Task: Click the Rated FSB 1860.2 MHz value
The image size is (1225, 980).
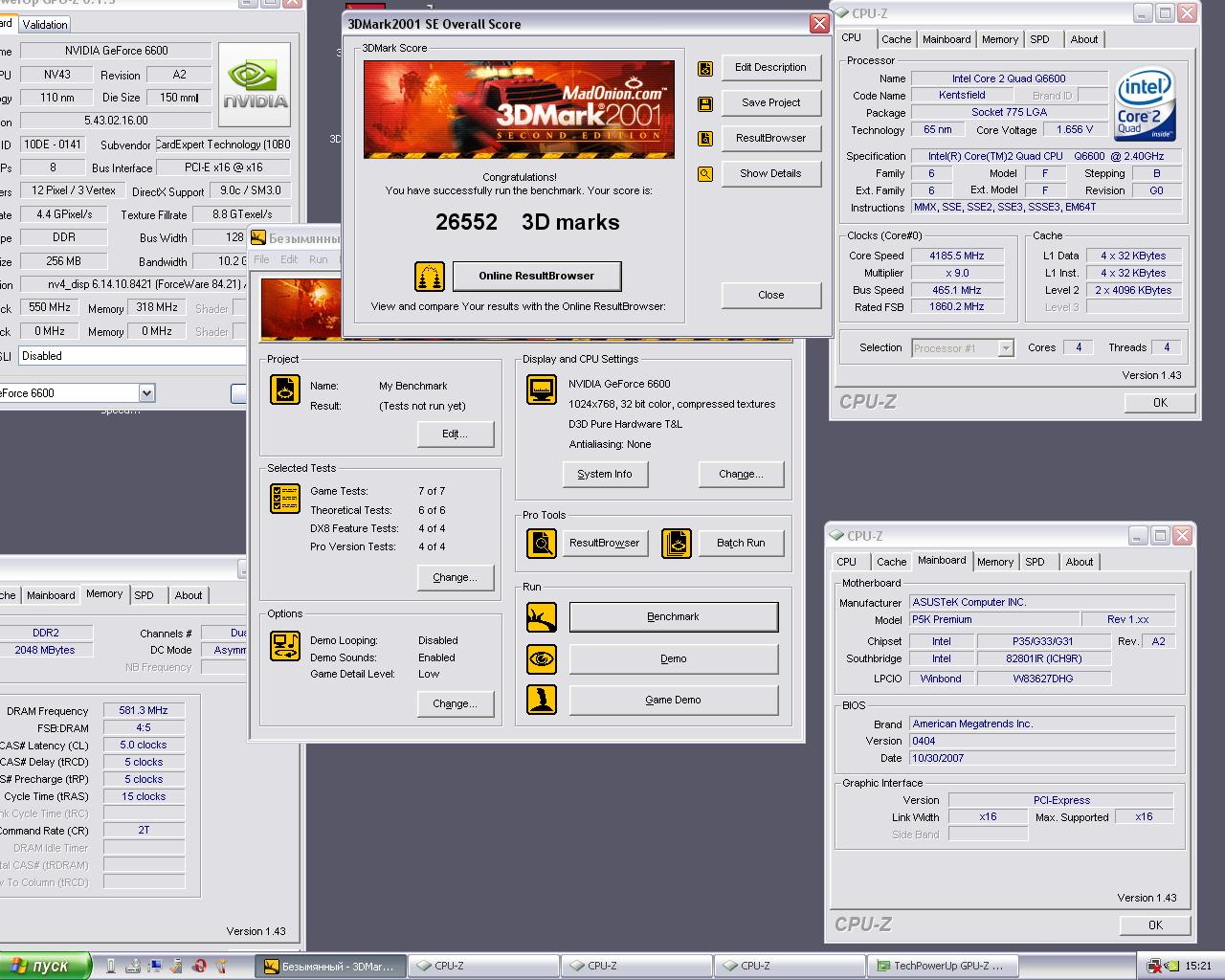Action: (957, 307)
